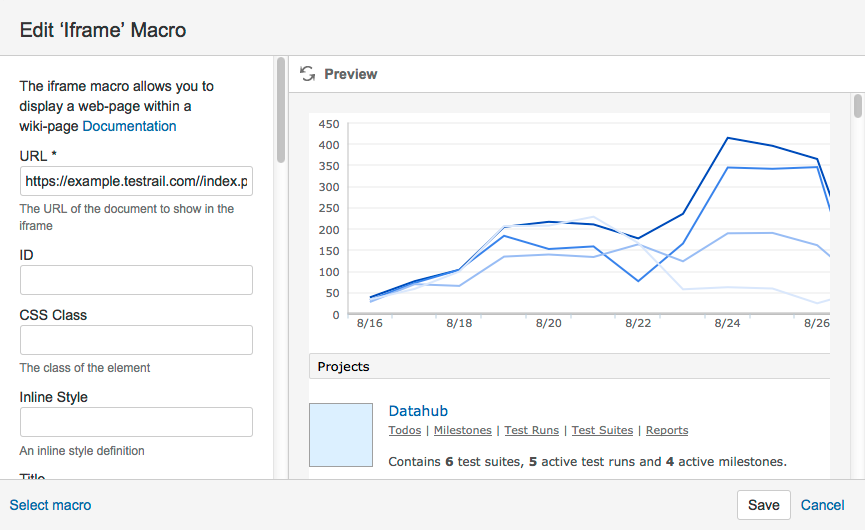The height and width of the screenshot is (530, 865).
Task: Open Datahub Reports link
Action: coord(667,430)
